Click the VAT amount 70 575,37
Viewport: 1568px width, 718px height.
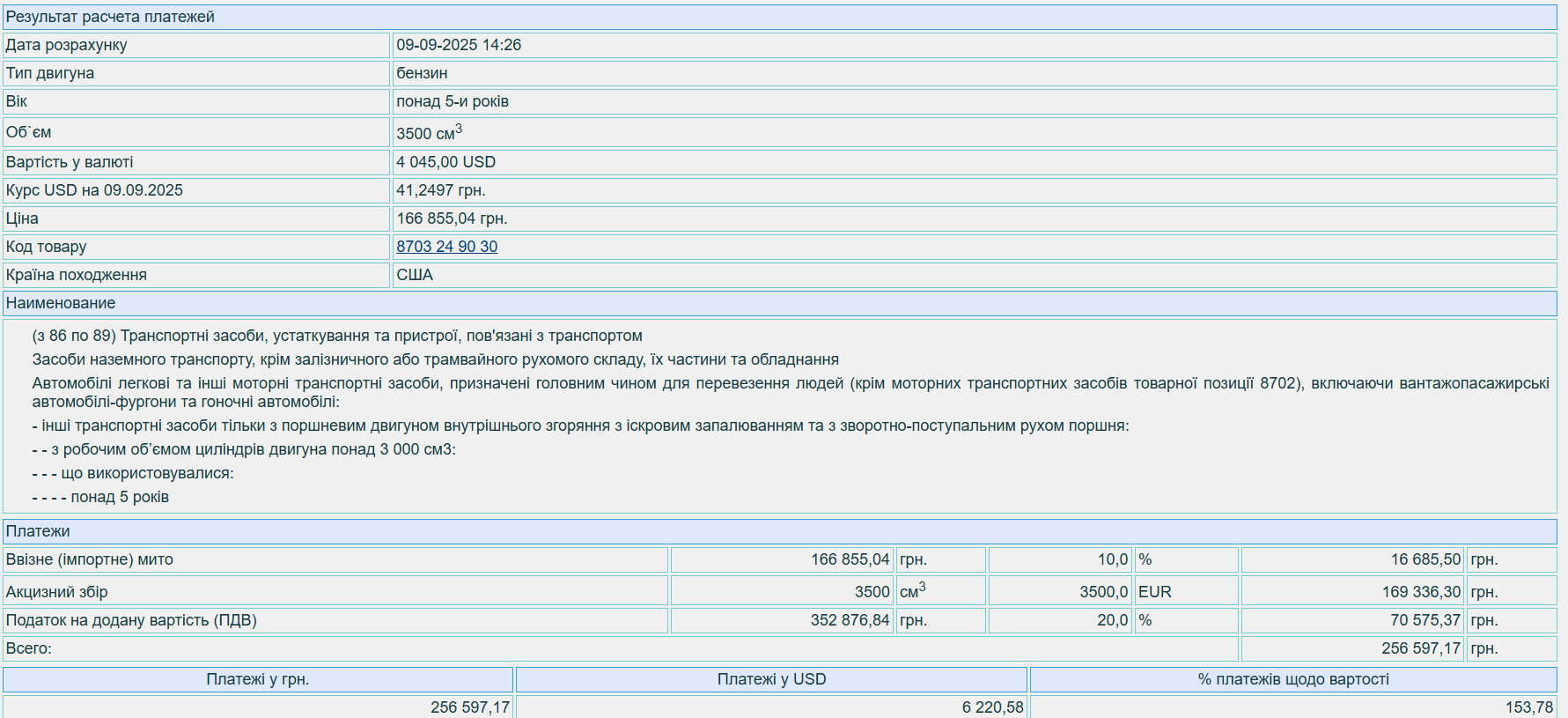point(1425,620)
